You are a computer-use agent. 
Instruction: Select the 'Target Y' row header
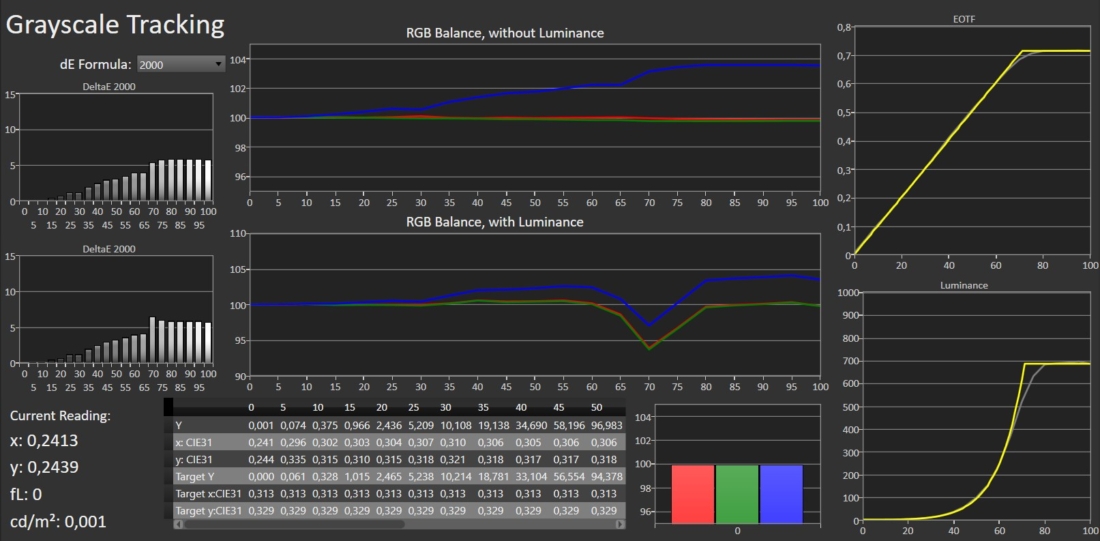(208, 477)
